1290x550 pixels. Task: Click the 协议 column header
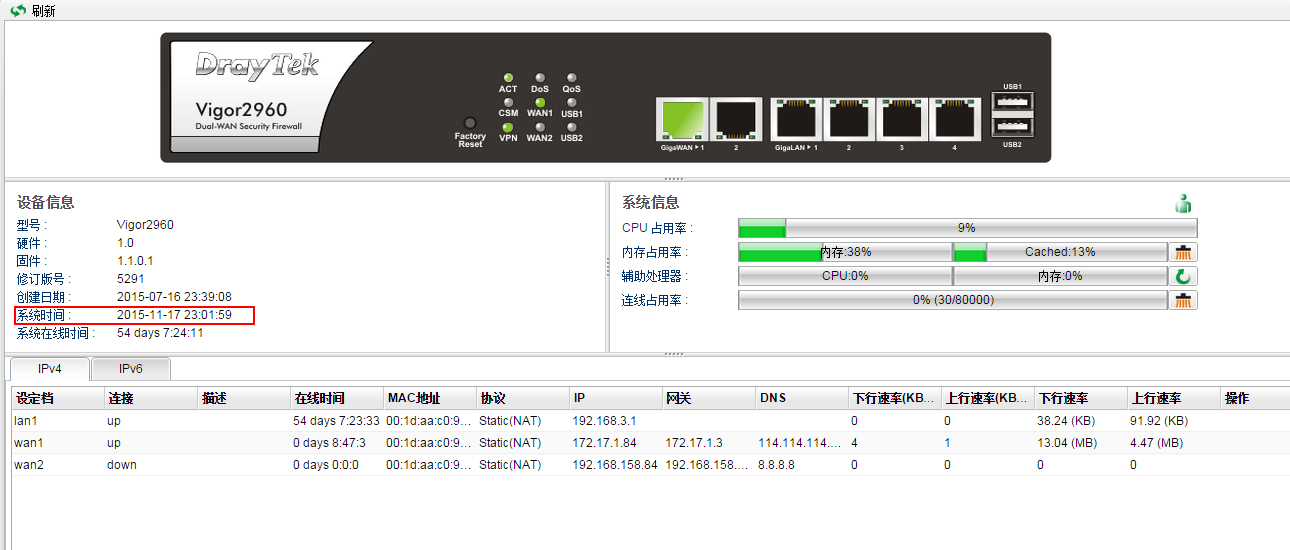(x=522, y=398)
